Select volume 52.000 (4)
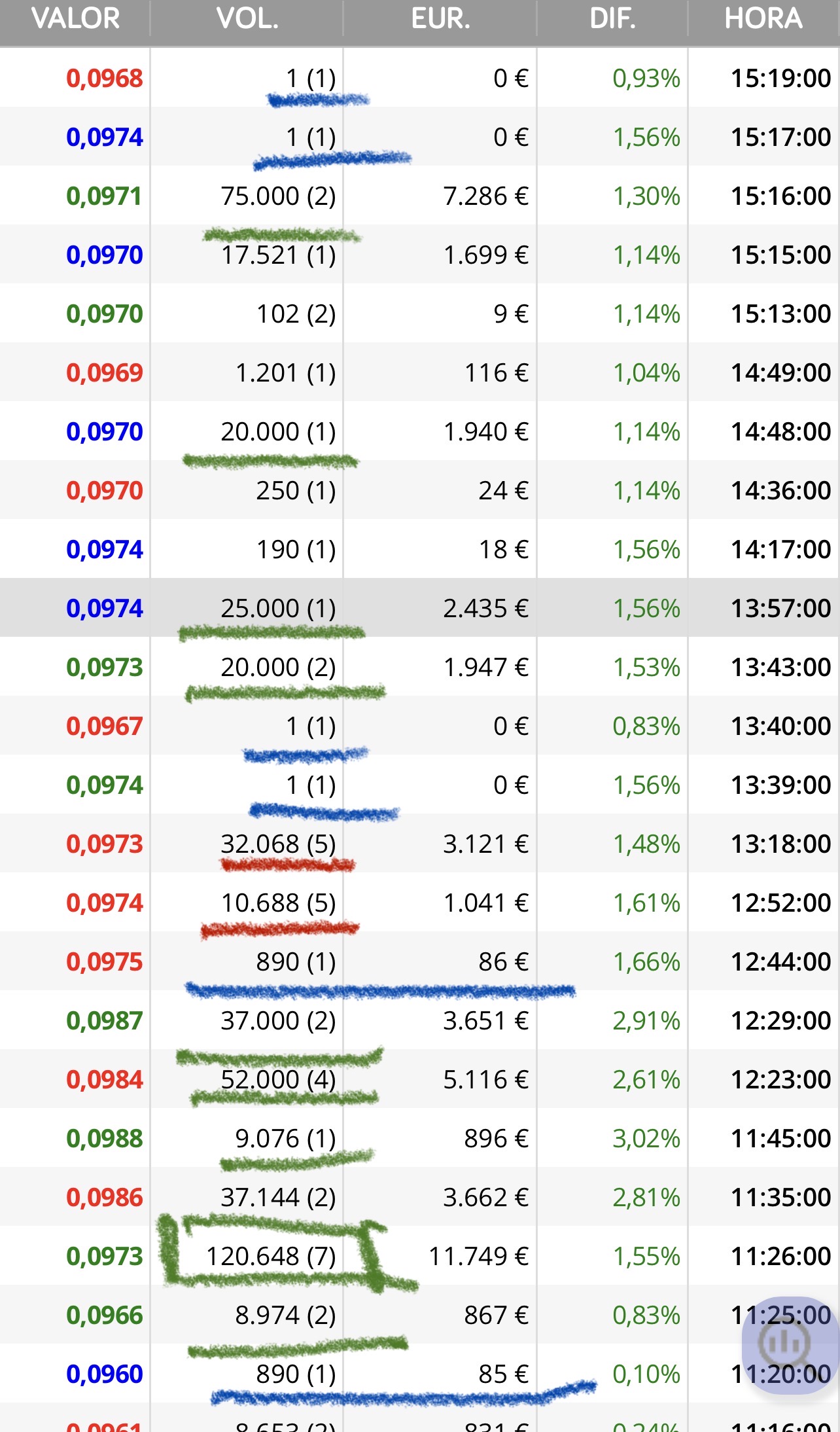Screen dimensions: 840x1432 278,1080
